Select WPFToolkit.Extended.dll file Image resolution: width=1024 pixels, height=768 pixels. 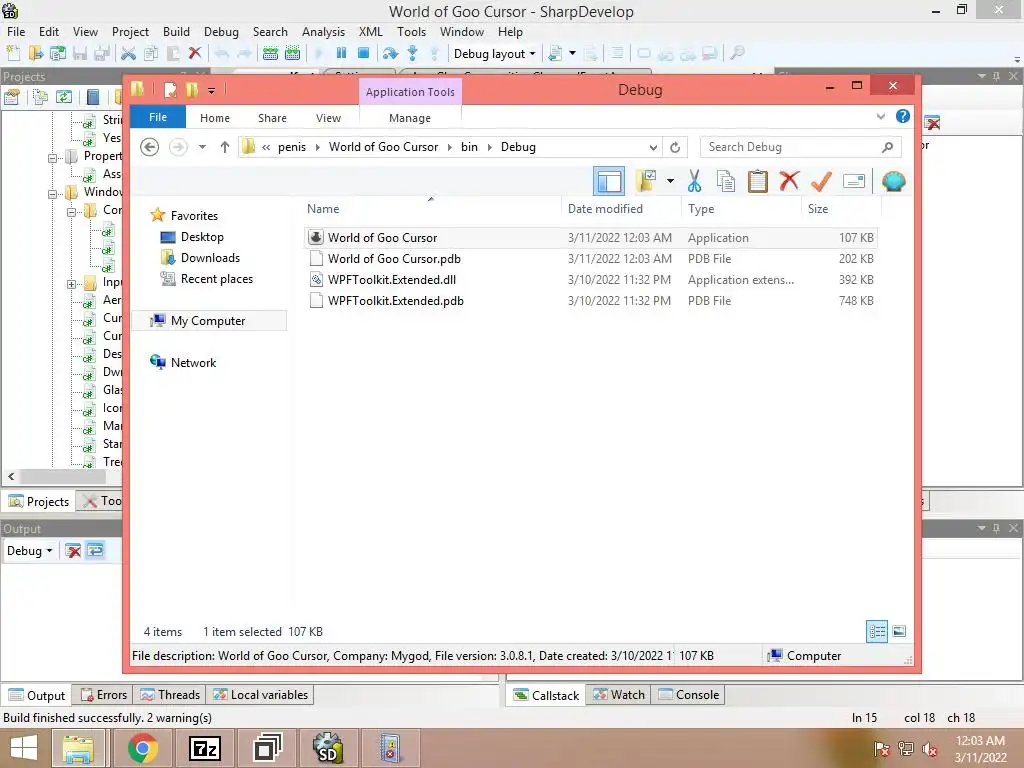point(590,280)
